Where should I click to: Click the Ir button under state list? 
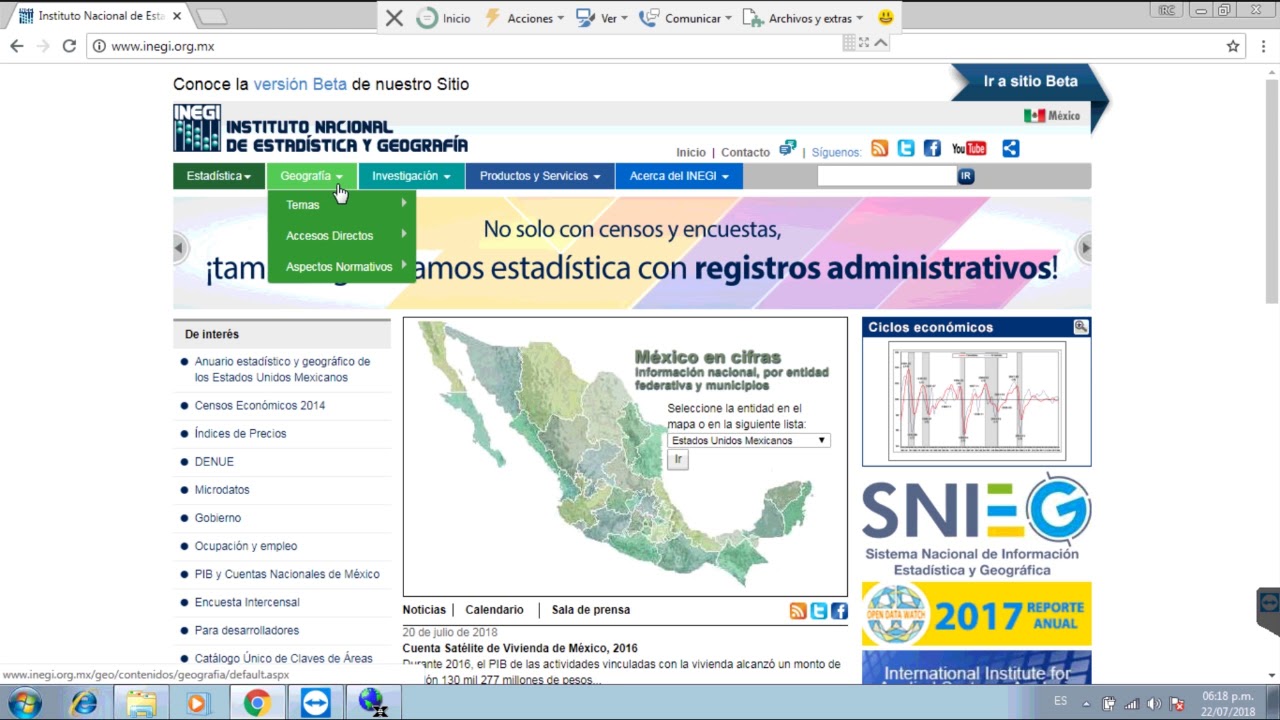coord(678,460)
